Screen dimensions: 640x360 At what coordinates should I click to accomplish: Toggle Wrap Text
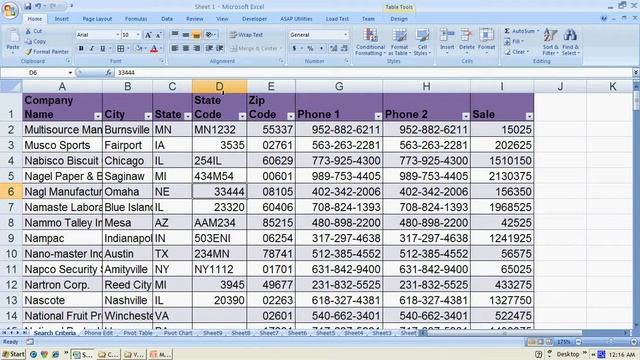(246, 35)
